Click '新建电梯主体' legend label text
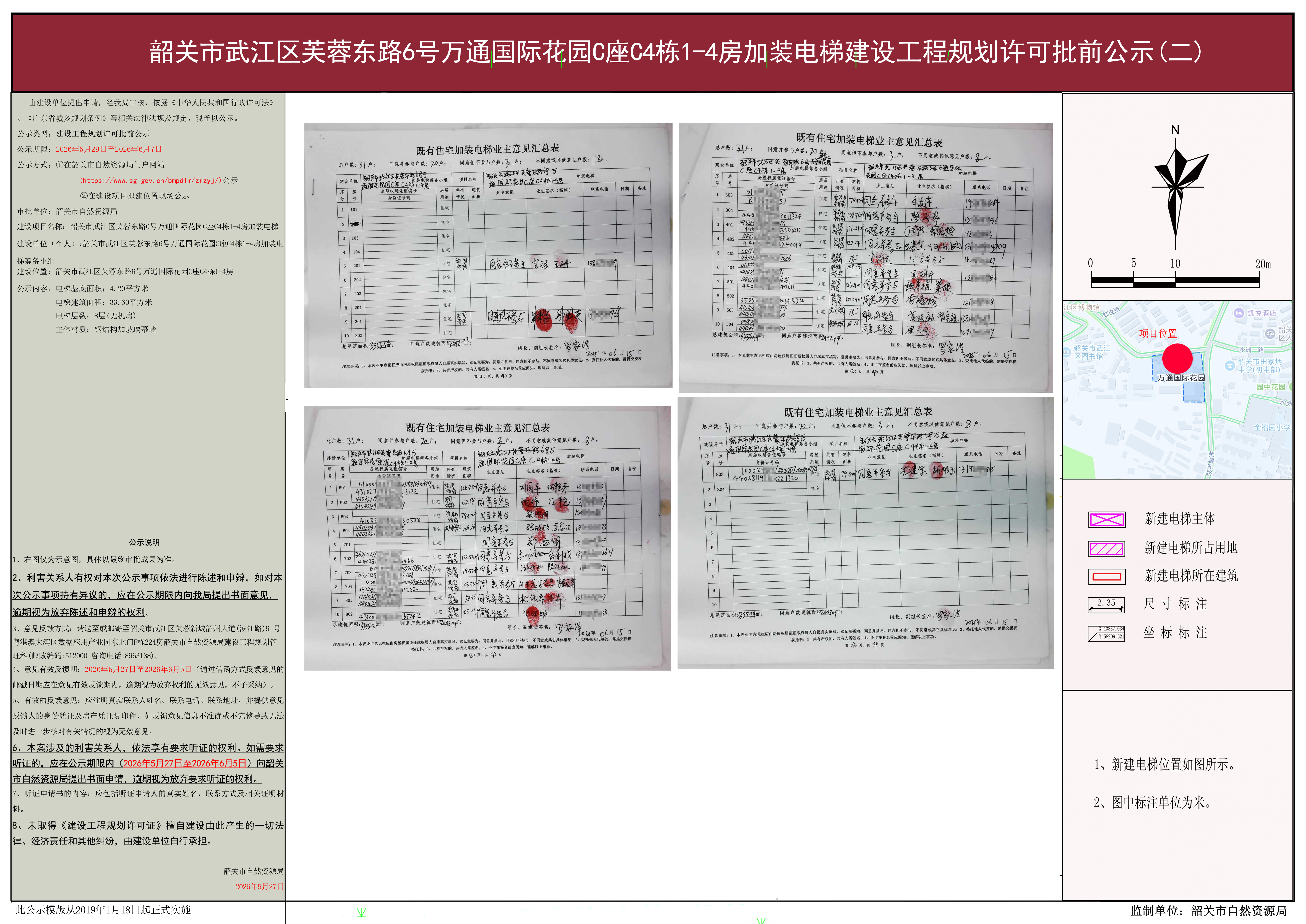 1180,518
